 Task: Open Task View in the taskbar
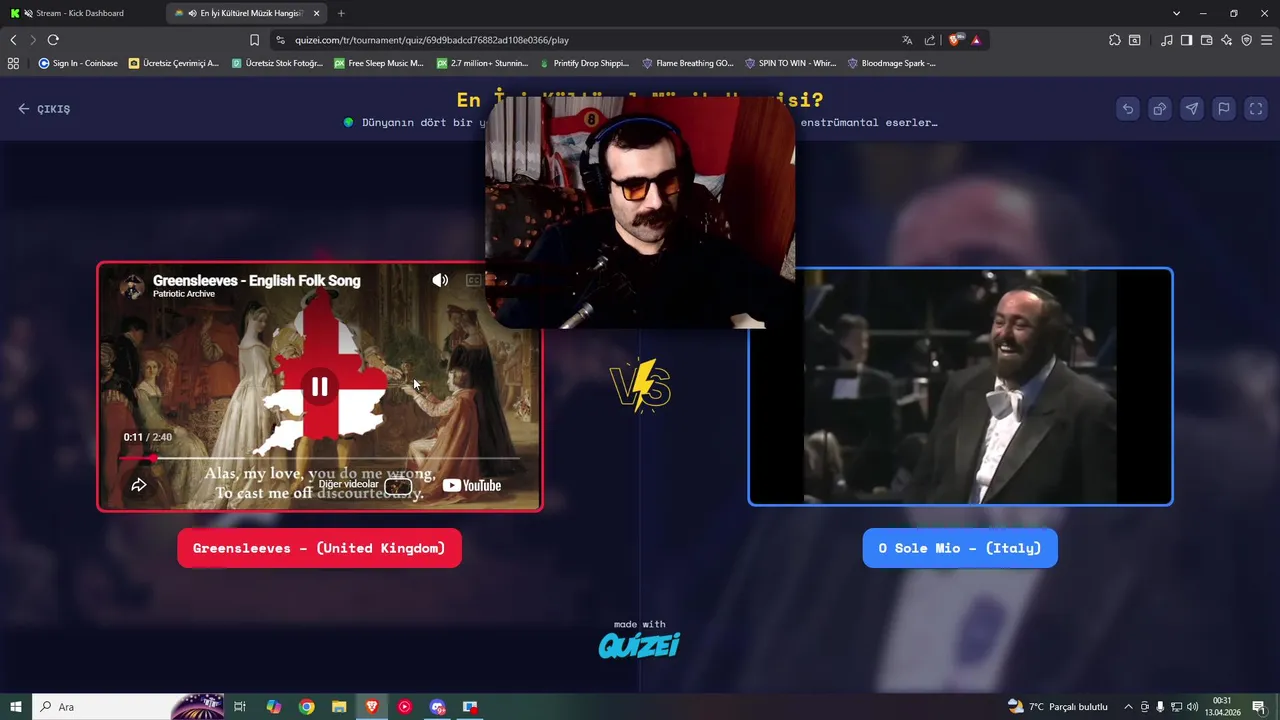(240, 707)
